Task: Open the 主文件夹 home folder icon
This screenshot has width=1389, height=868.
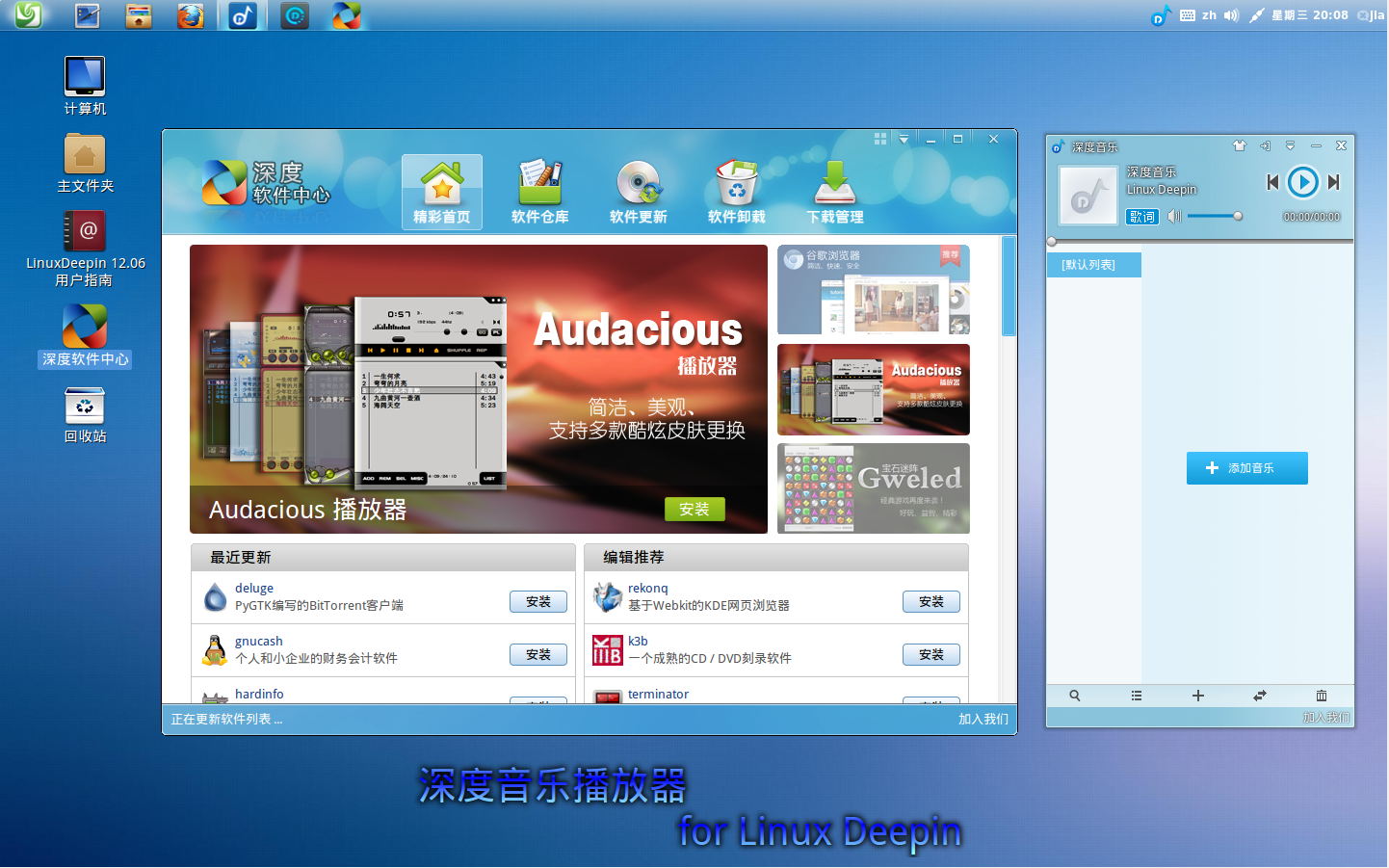Action: click(x=85, y=163)
